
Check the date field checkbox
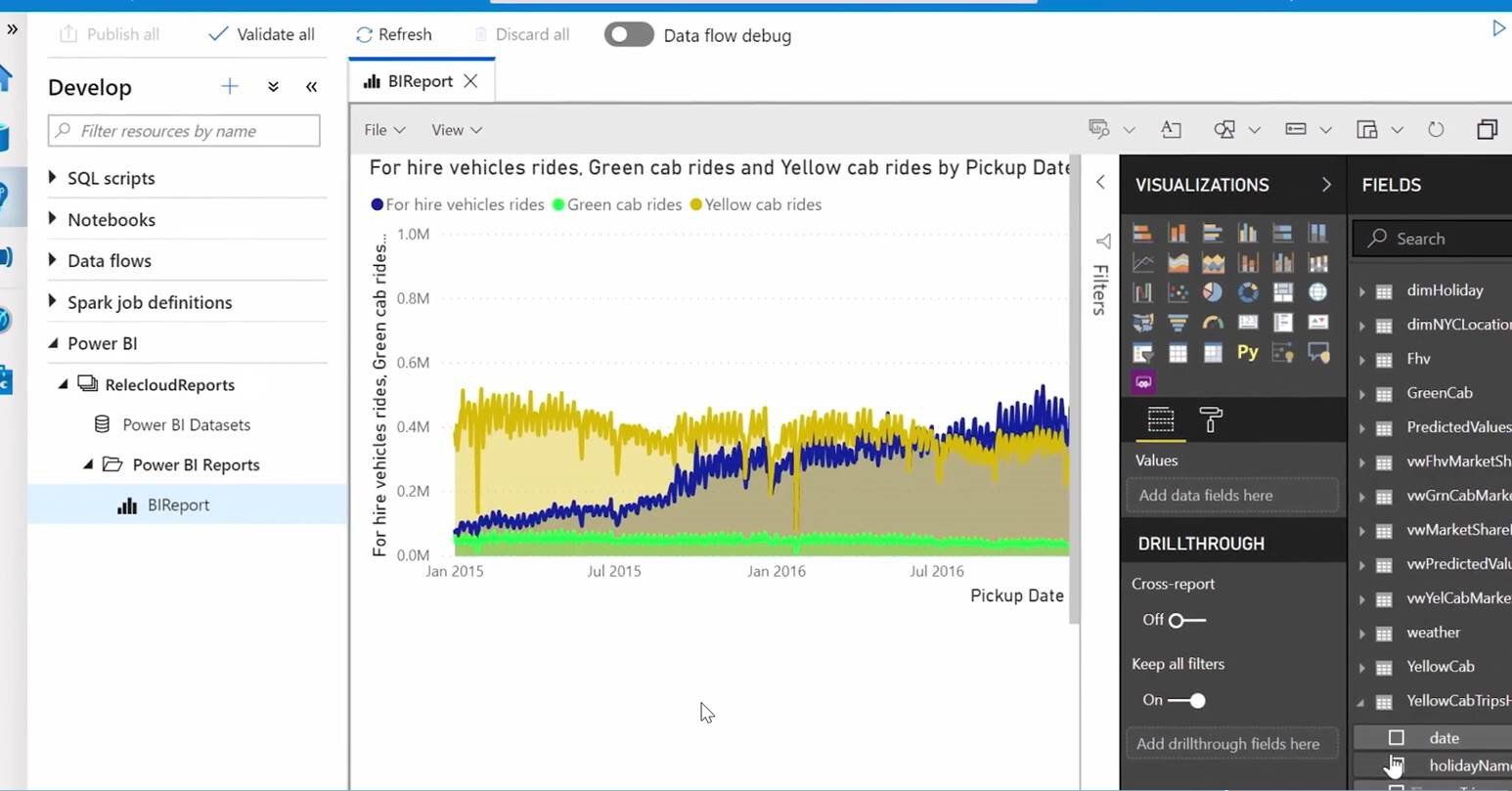pyautogui.click(x=1397, y=738)
